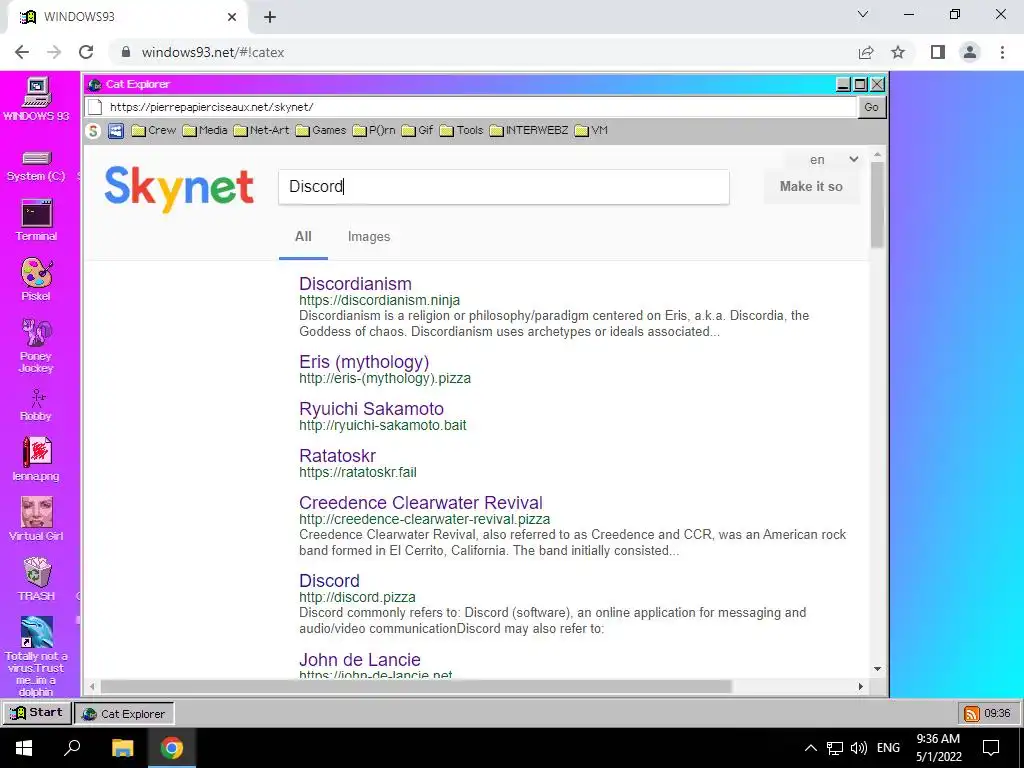This screenshot has width=1024, height=768.
Task: Open the P()rn bookmarks folder
Action: 374,131
